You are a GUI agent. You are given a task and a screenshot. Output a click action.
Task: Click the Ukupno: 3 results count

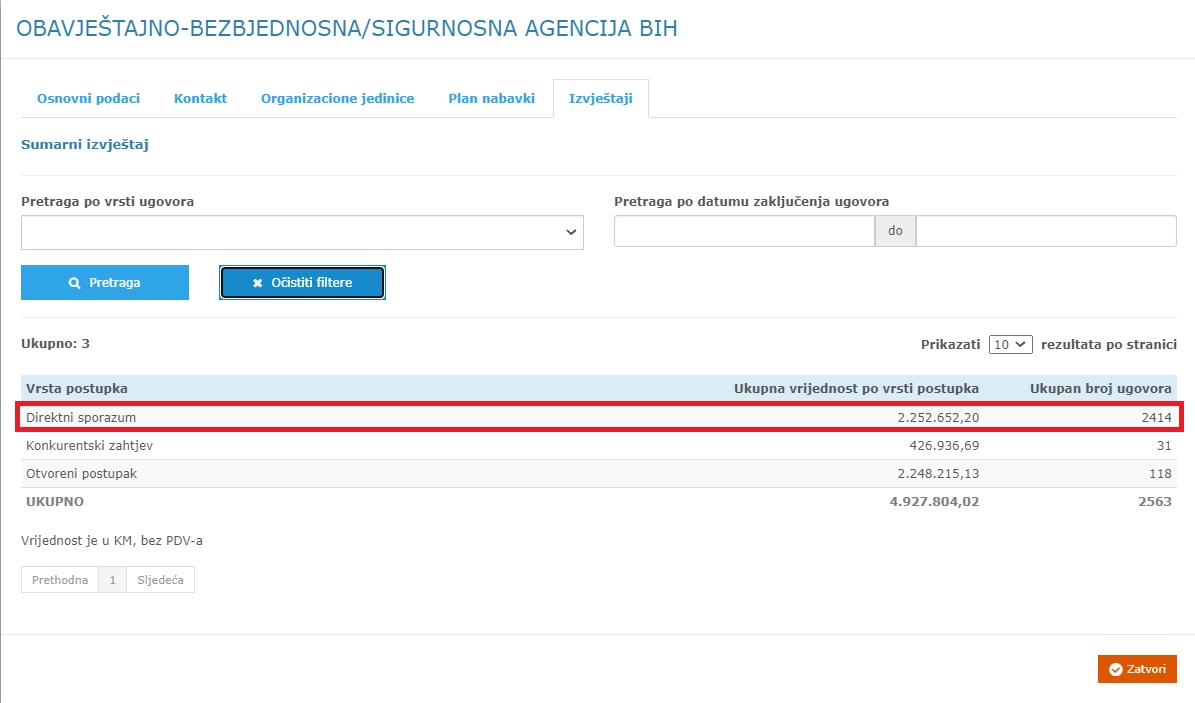[56, 343]
